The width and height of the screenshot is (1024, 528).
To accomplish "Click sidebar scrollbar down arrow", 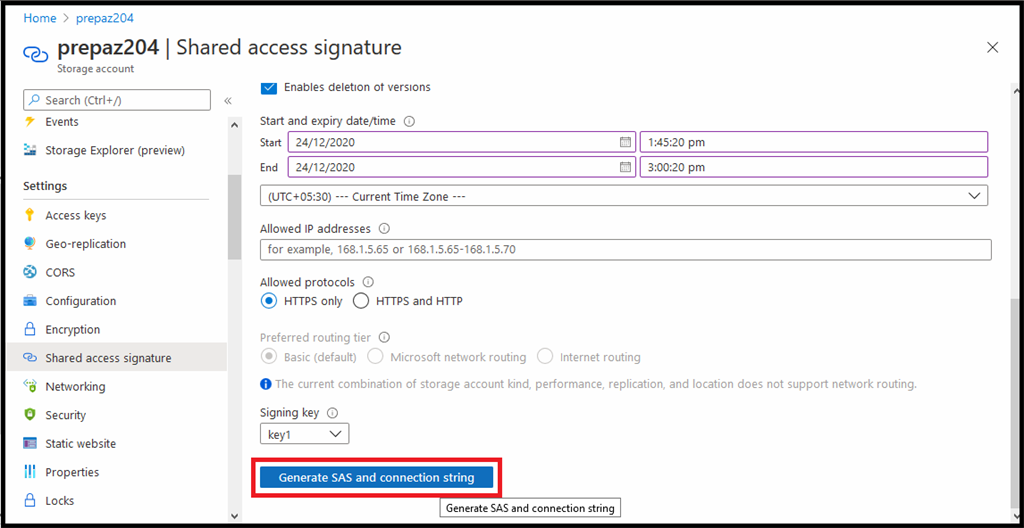I will (234, 516).
